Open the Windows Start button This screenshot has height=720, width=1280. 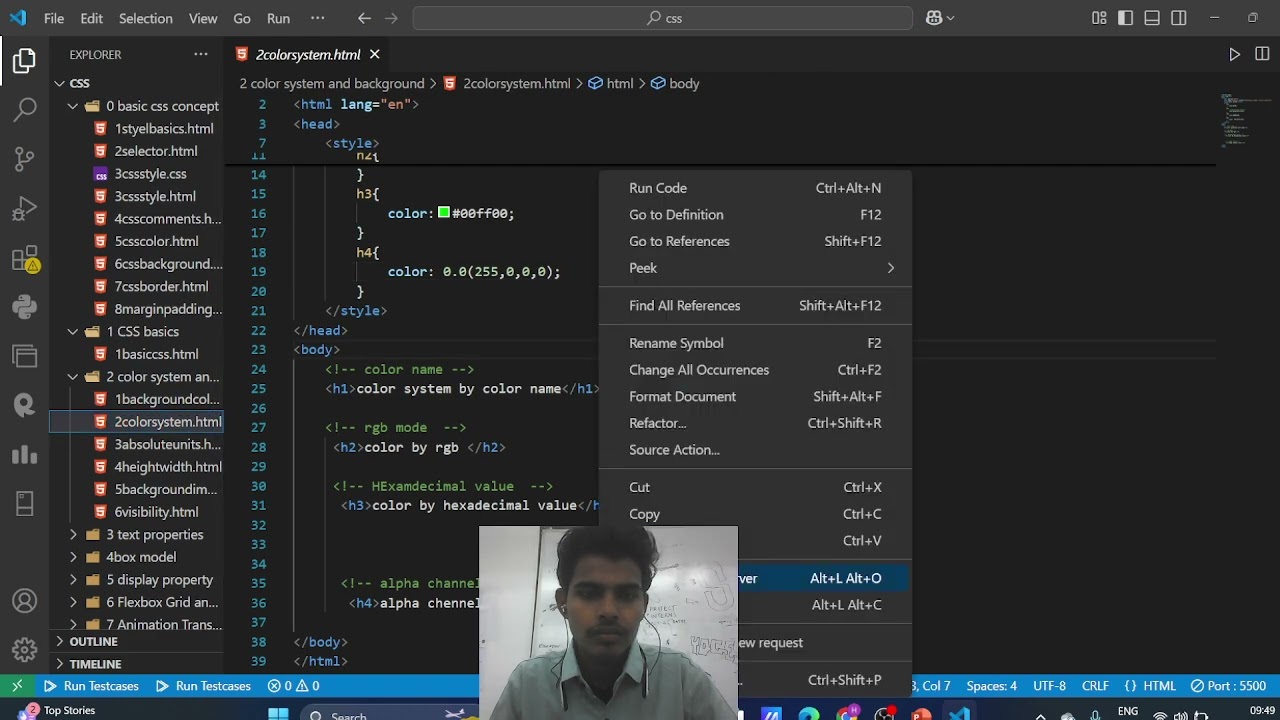click(x=279, y=714)
